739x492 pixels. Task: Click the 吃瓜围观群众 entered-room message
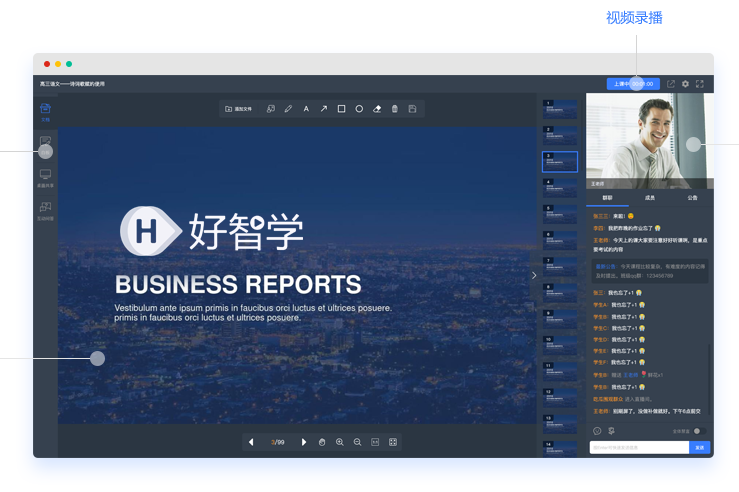(x=622, y=399)
